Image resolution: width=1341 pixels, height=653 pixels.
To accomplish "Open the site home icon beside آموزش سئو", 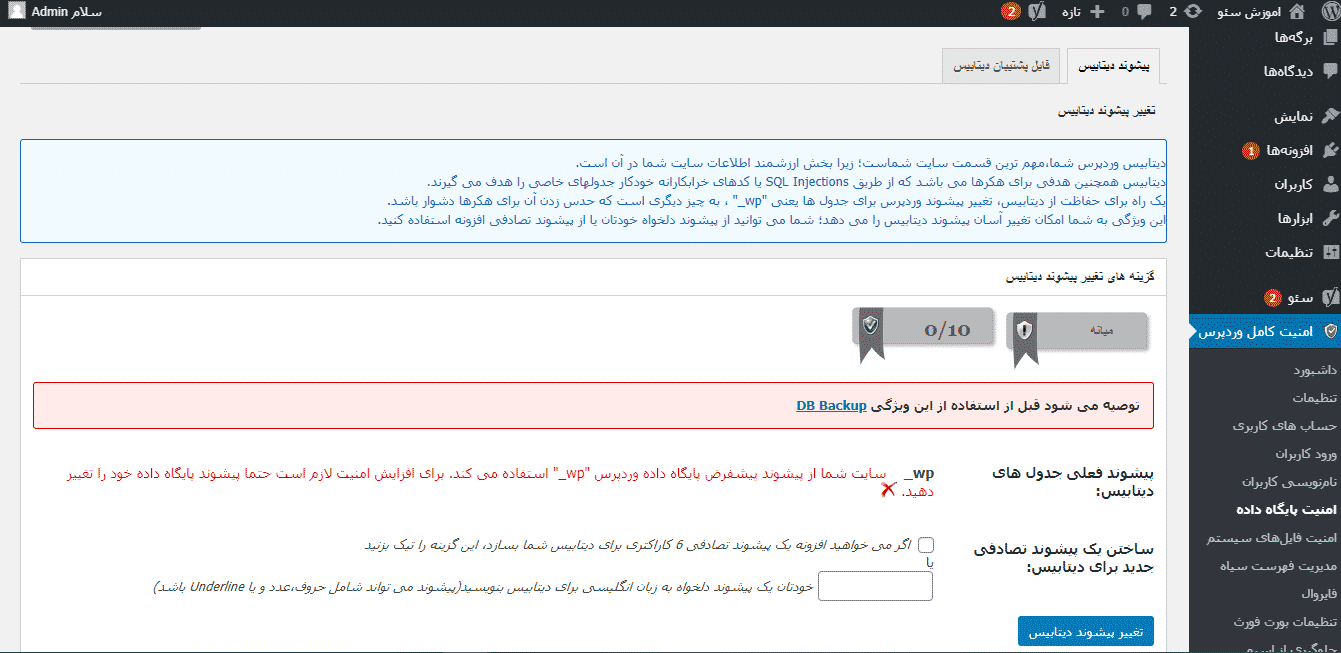I will [x=1297, y=12].
